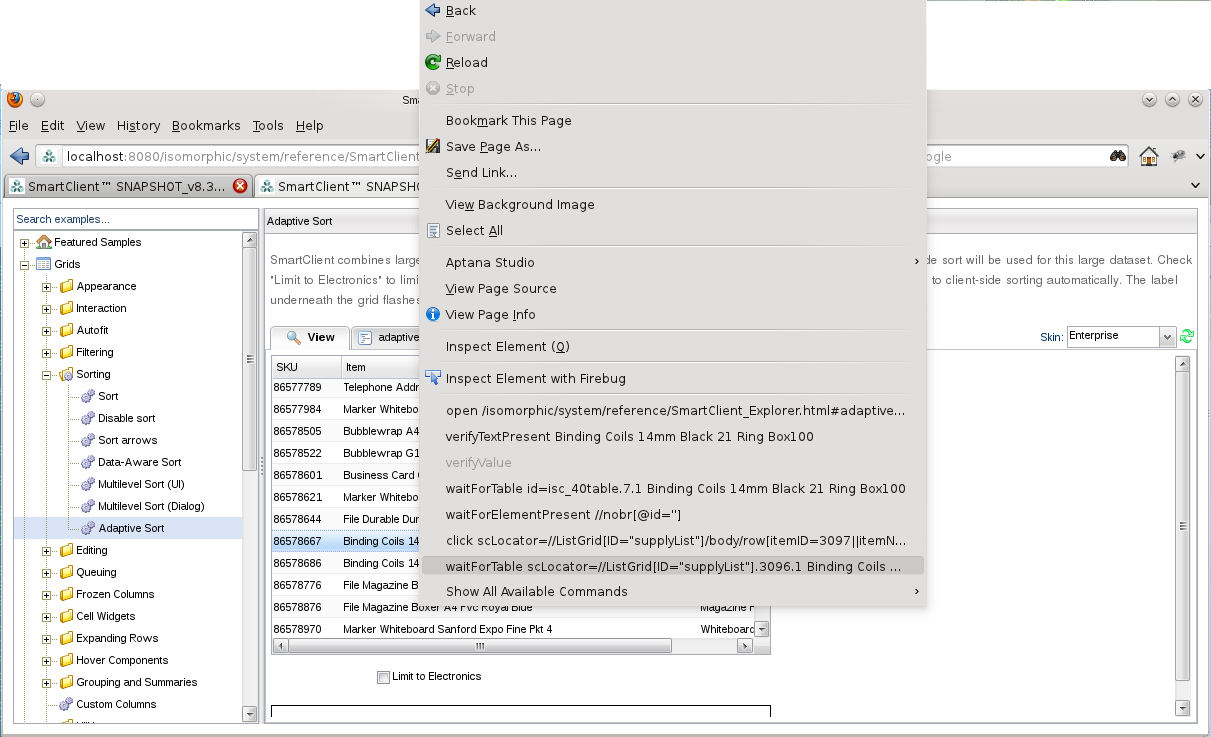Click the browser Back arrow toolbar icon
1211x737 pixels.
click(x=19, y=156)
